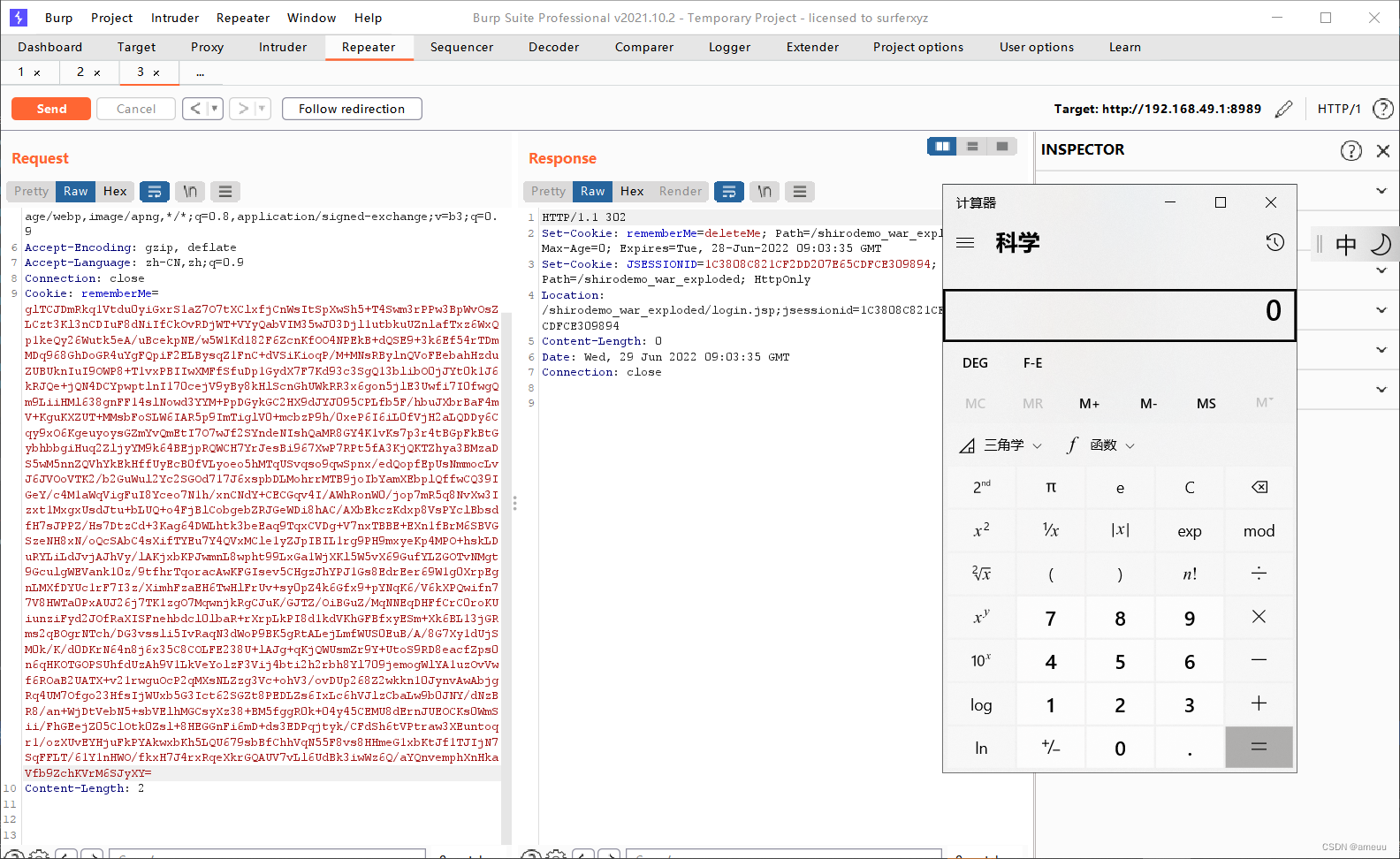Click calculator digit 7
Image resolution: width=1400 pixels, height=859 pixels.
point(1051,617)
